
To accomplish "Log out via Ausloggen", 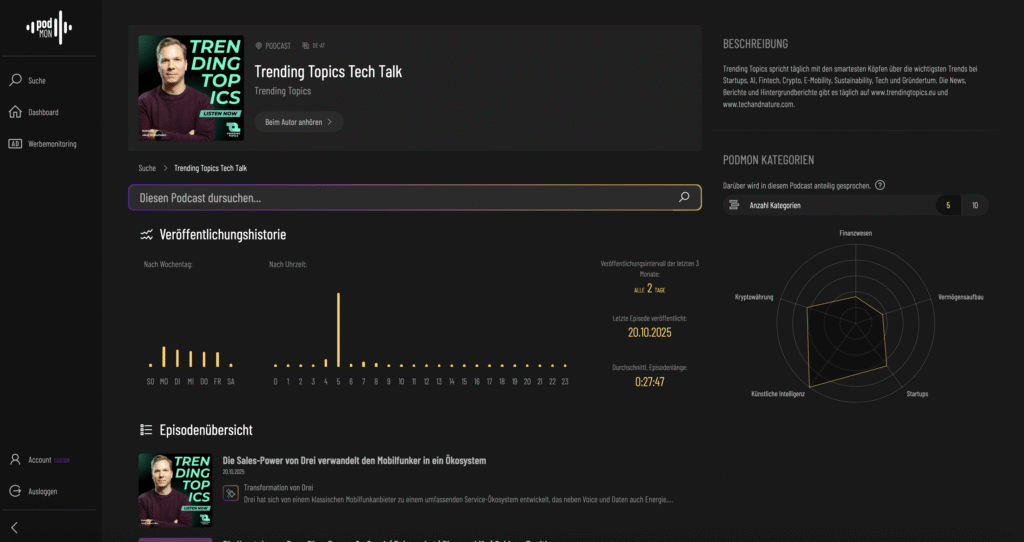I will point(42,491).
